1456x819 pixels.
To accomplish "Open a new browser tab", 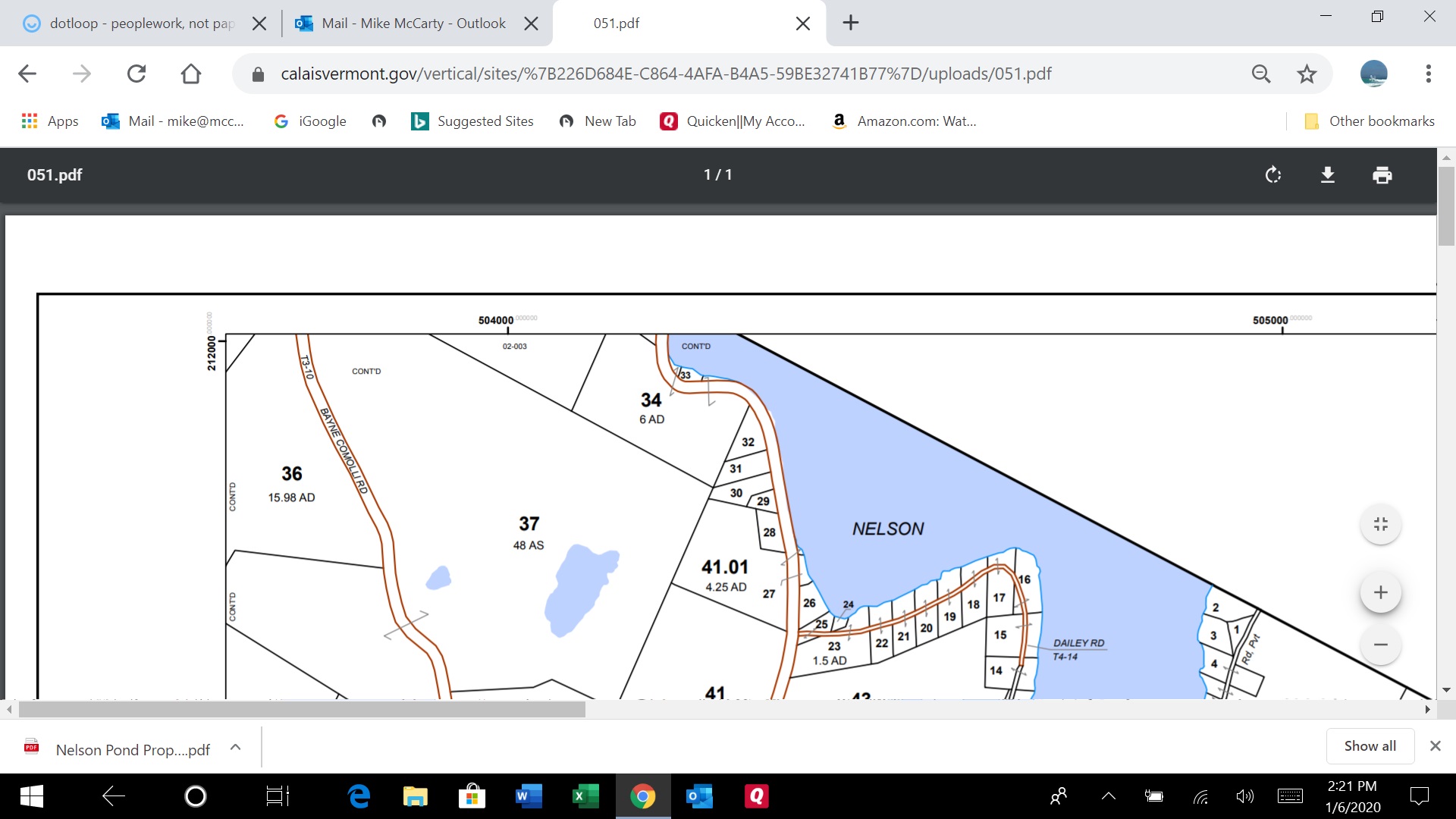I will pos(851,23).
